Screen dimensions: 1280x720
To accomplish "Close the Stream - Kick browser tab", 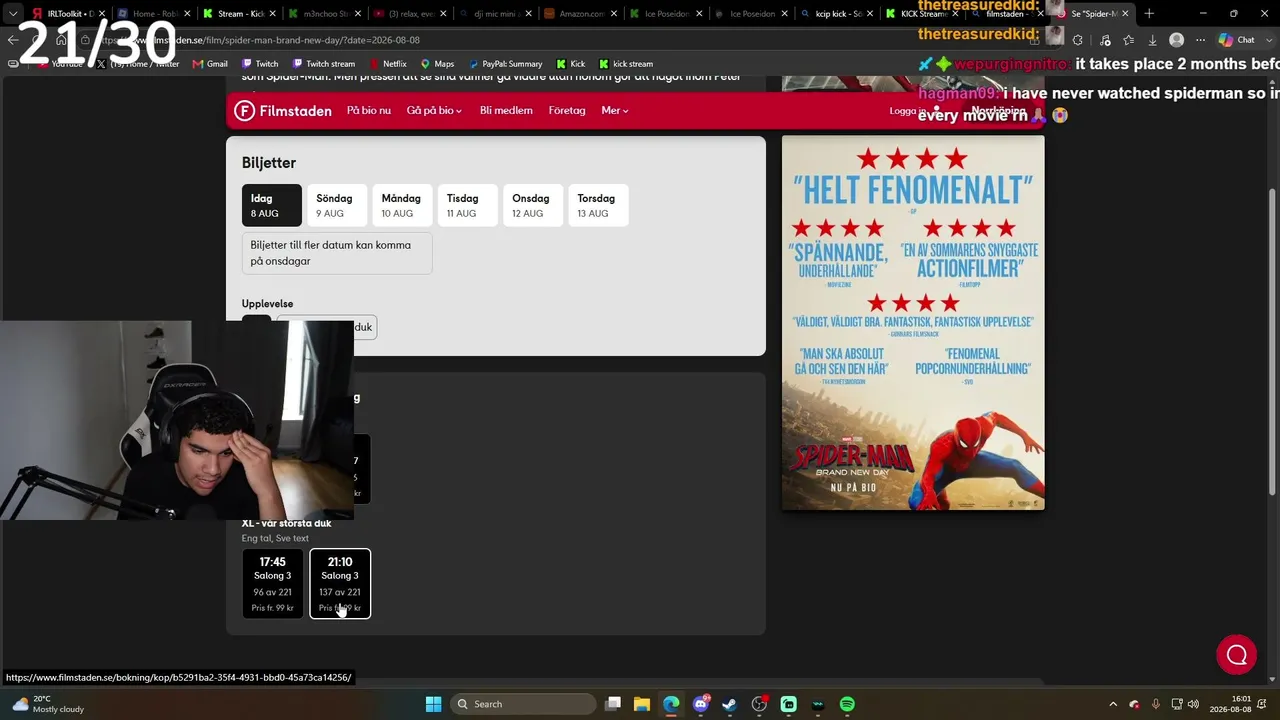I will coord(272,14).
